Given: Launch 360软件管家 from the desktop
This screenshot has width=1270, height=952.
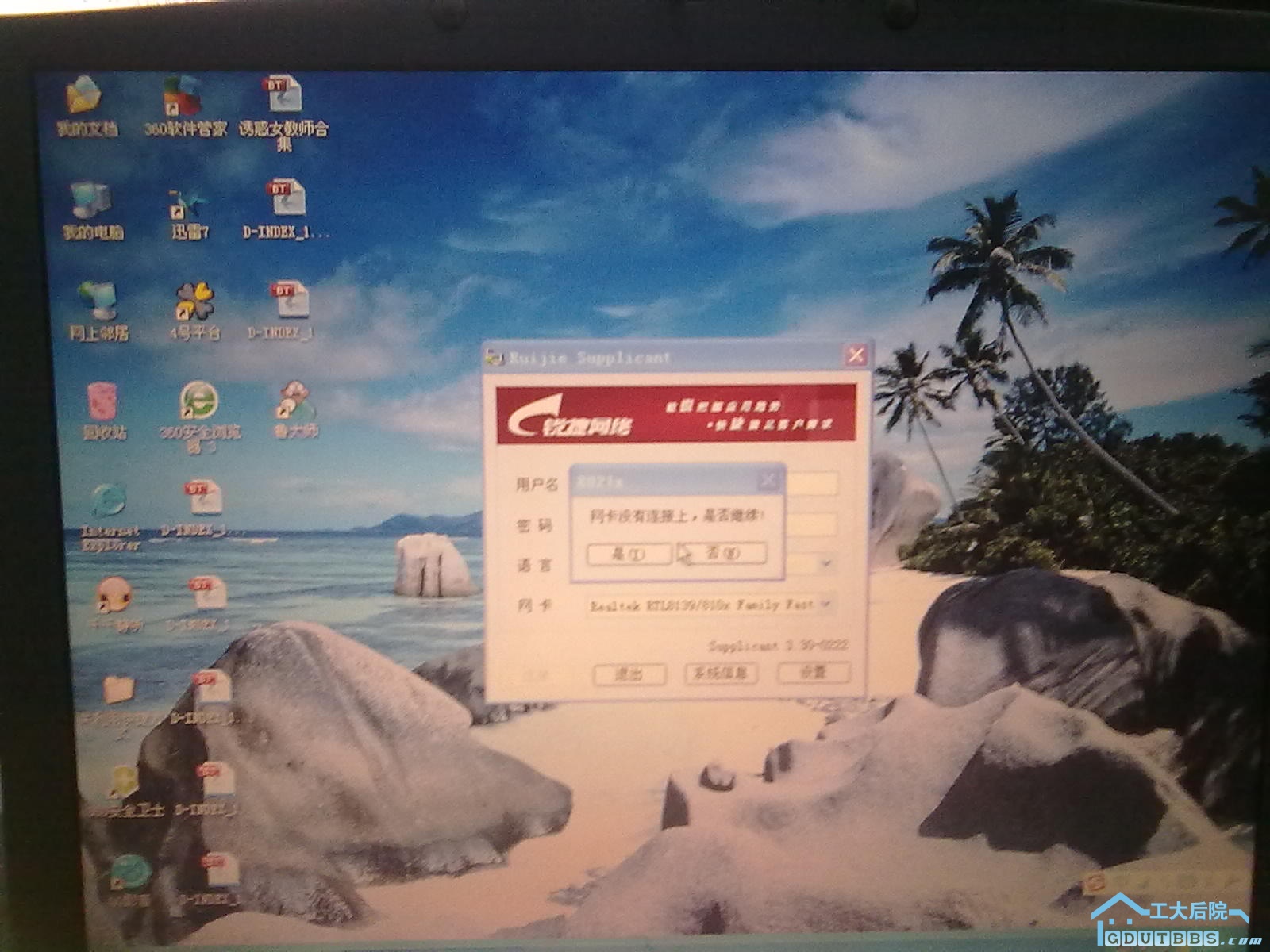Looking at the screenshot, I should (184, 100).
